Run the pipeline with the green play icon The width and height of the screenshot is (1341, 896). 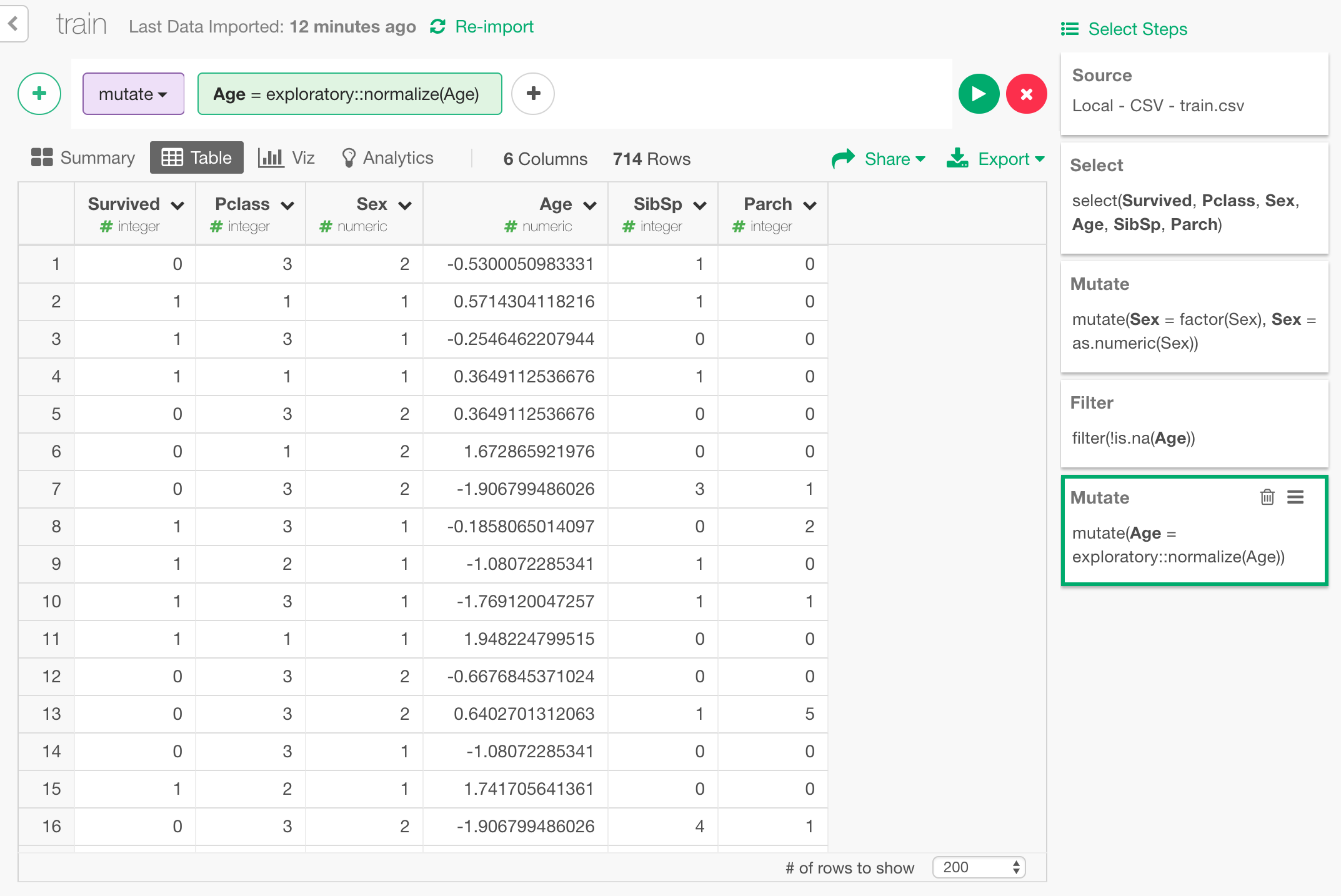[x=979, y=94]
